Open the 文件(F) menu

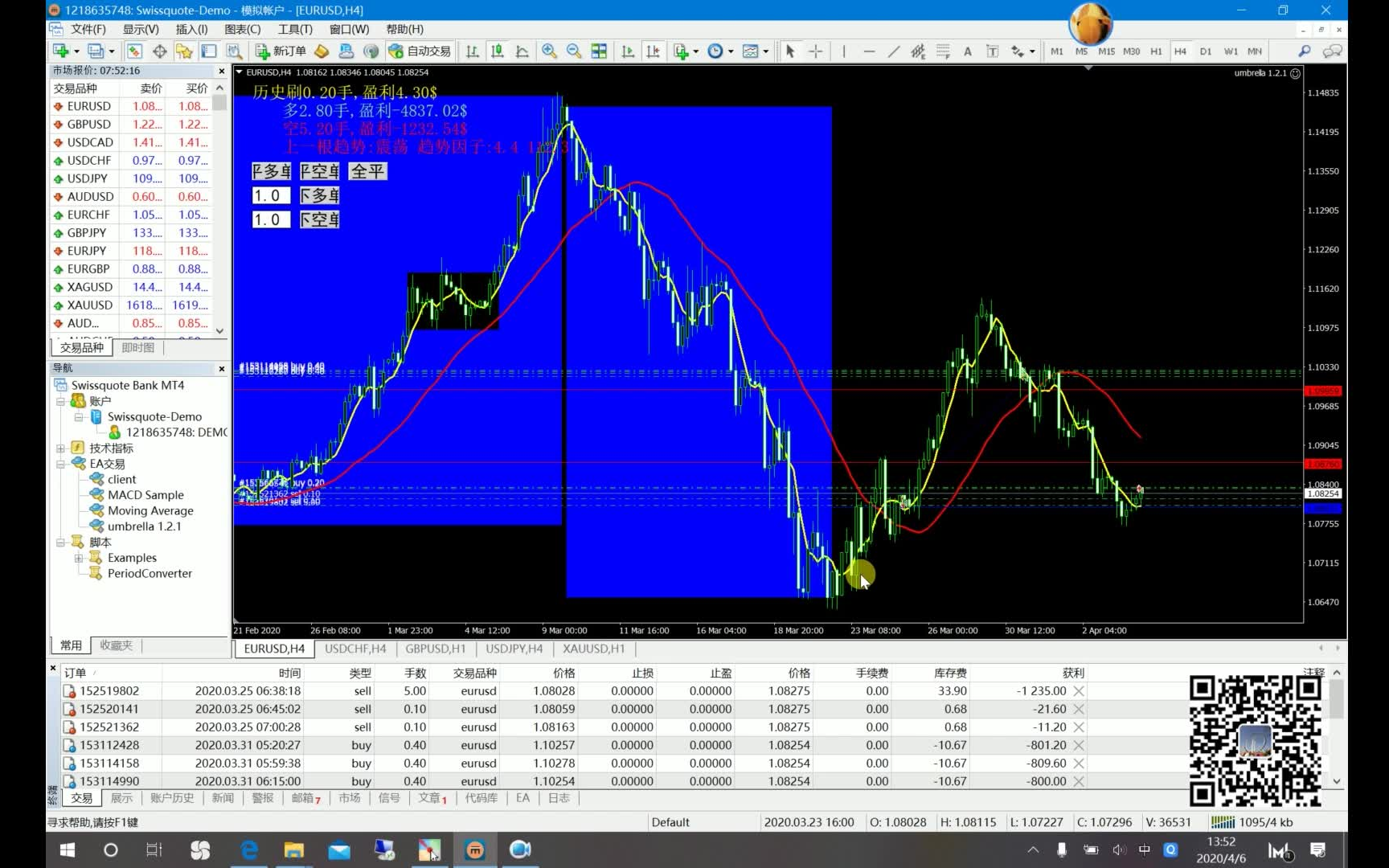pyautogui.click(x=88, y=29)
